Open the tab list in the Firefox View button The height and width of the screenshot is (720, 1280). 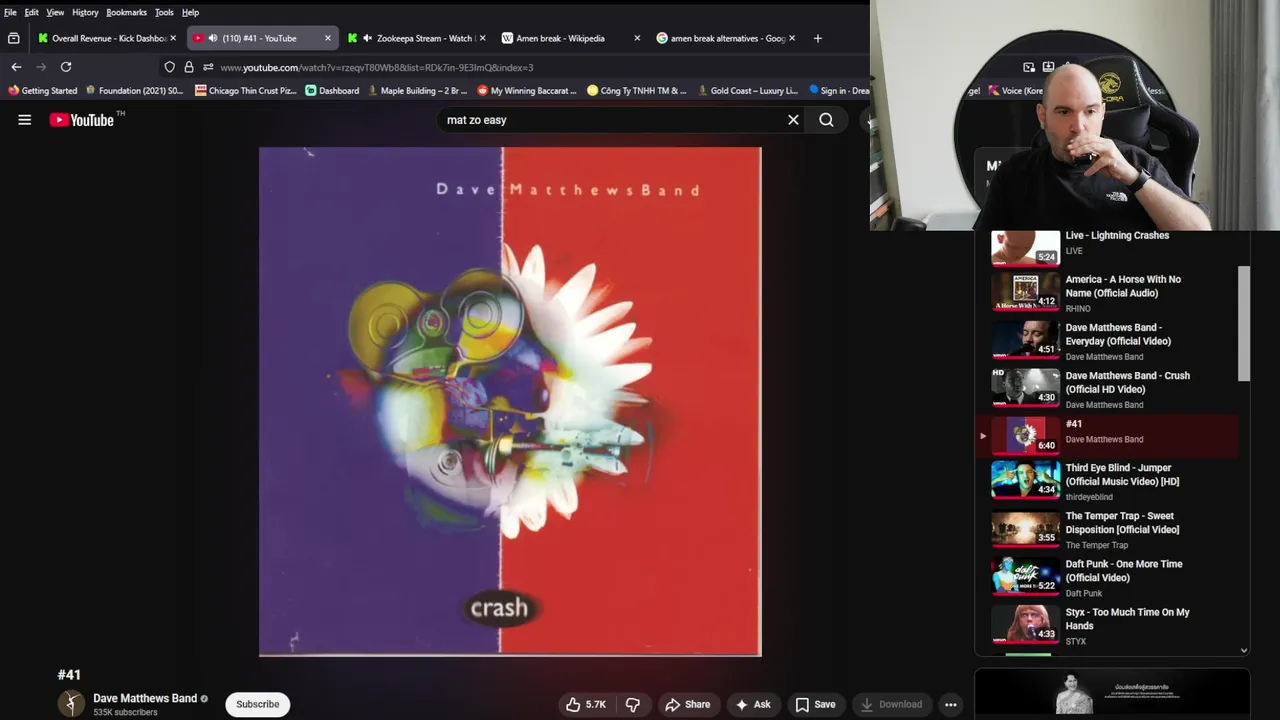pyautogui.click(x=13, y=38)
